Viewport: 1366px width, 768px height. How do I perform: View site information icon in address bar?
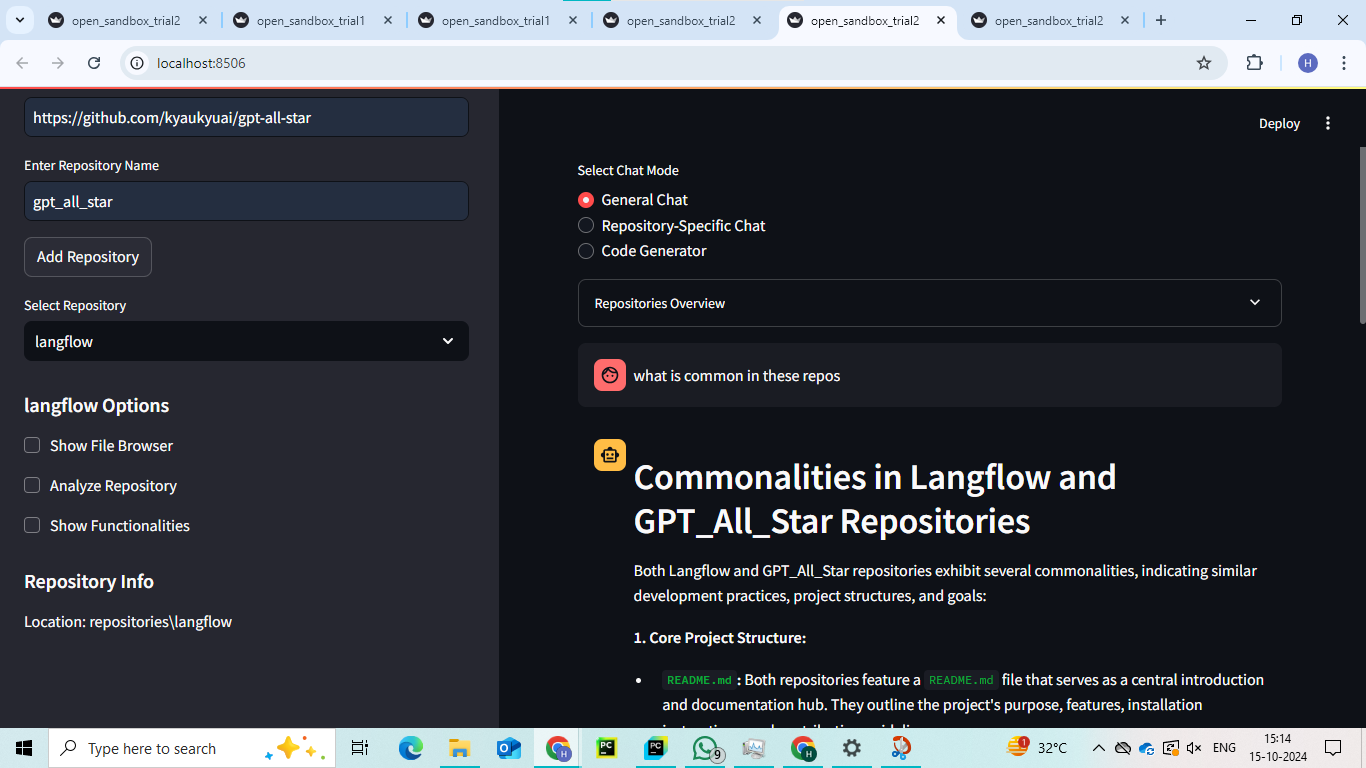coord(137,63)
